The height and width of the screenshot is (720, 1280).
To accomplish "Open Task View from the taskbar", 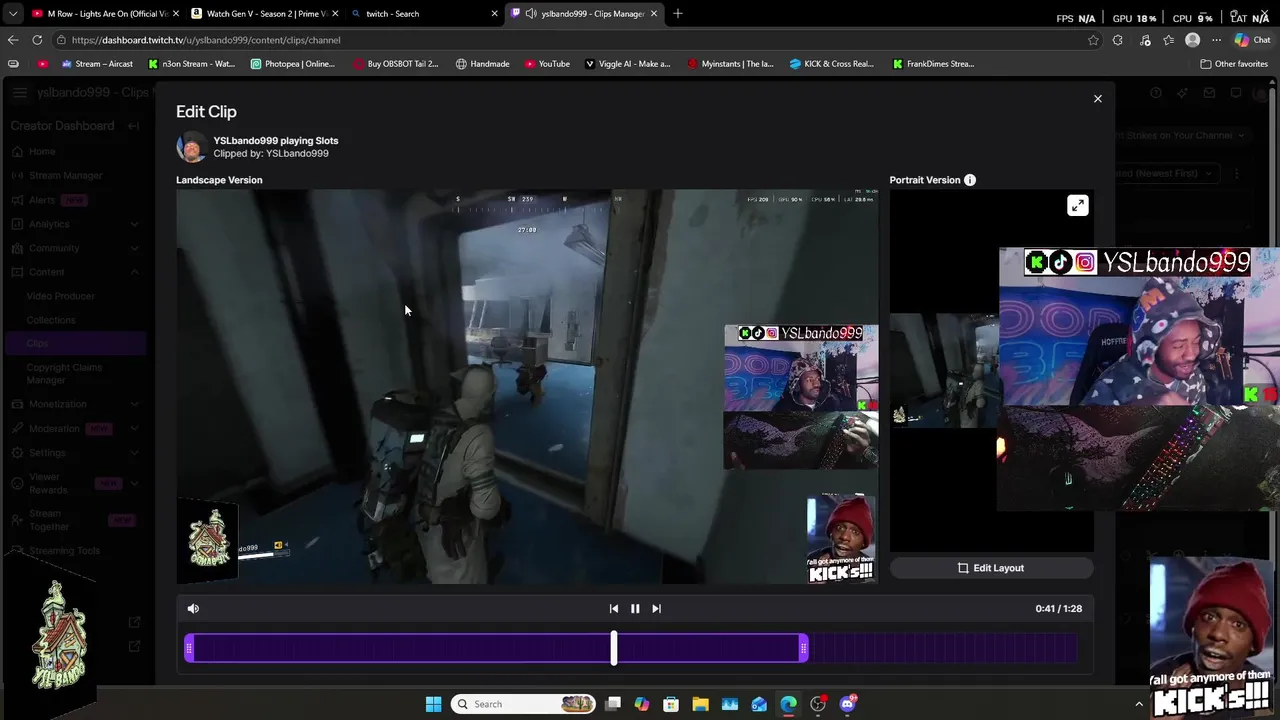I will click(613, 704).
